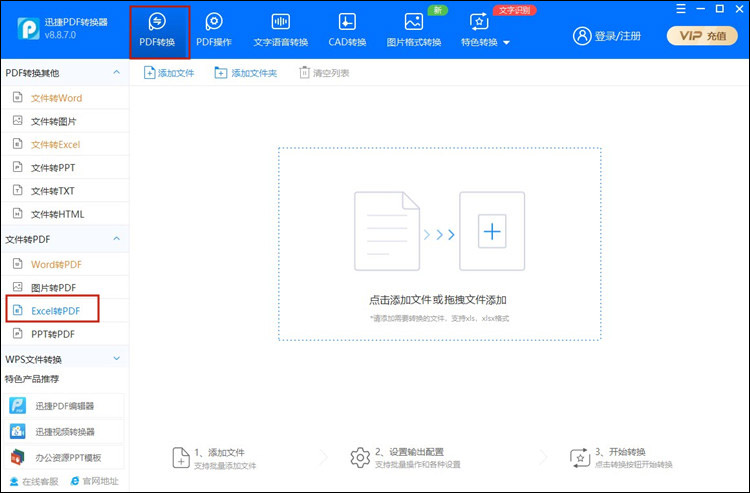Click 添加文件夹 in the toolbar
The width and height of the screenshot is (750, 493).
click(246, 73)
